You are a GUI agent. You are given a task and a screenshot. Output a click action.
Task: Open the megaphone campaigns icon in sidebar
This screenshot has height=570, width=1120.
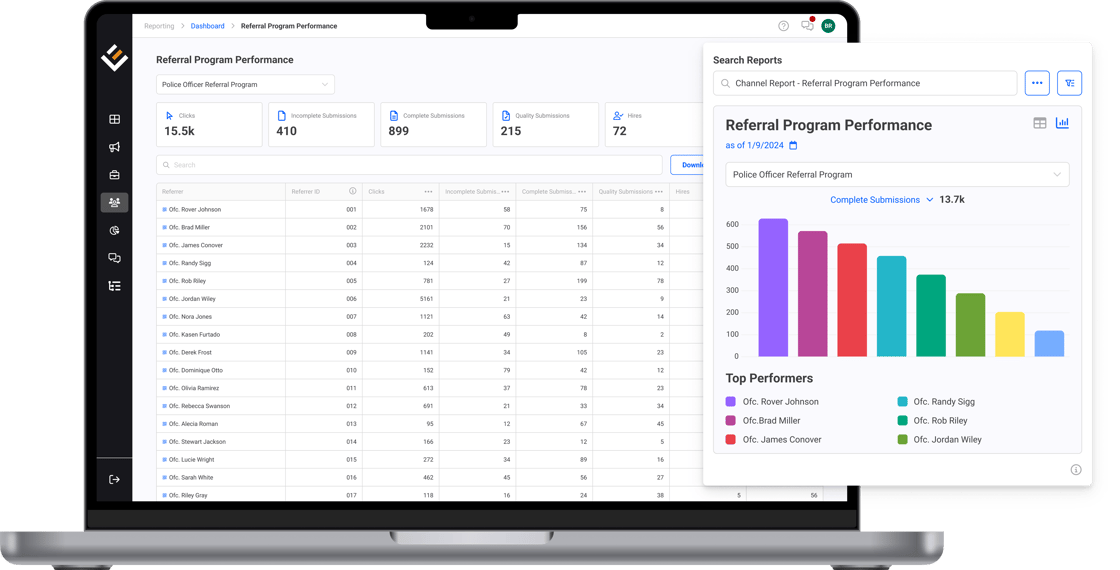(x=114, y=147)
